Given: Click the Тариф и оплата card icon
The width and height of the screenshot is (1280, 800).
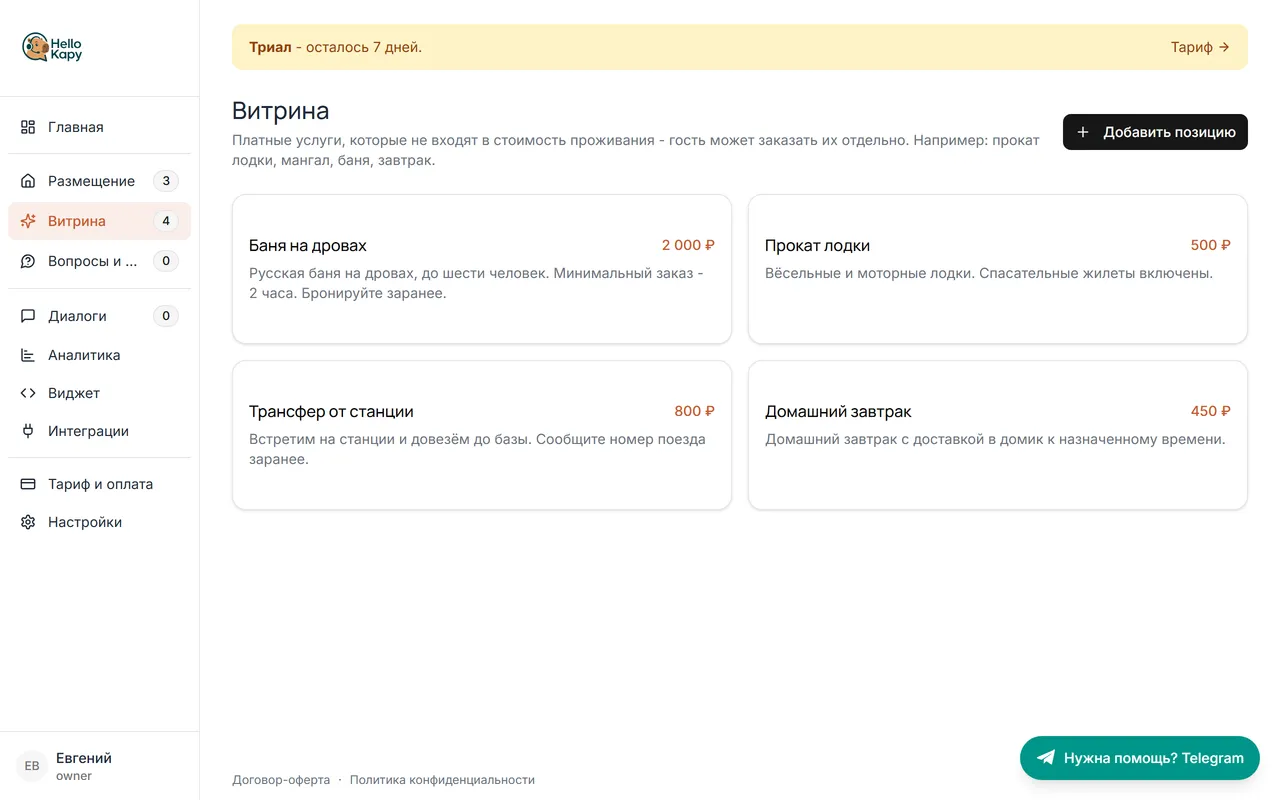Looking at the screenshot, I should (28, 484).
